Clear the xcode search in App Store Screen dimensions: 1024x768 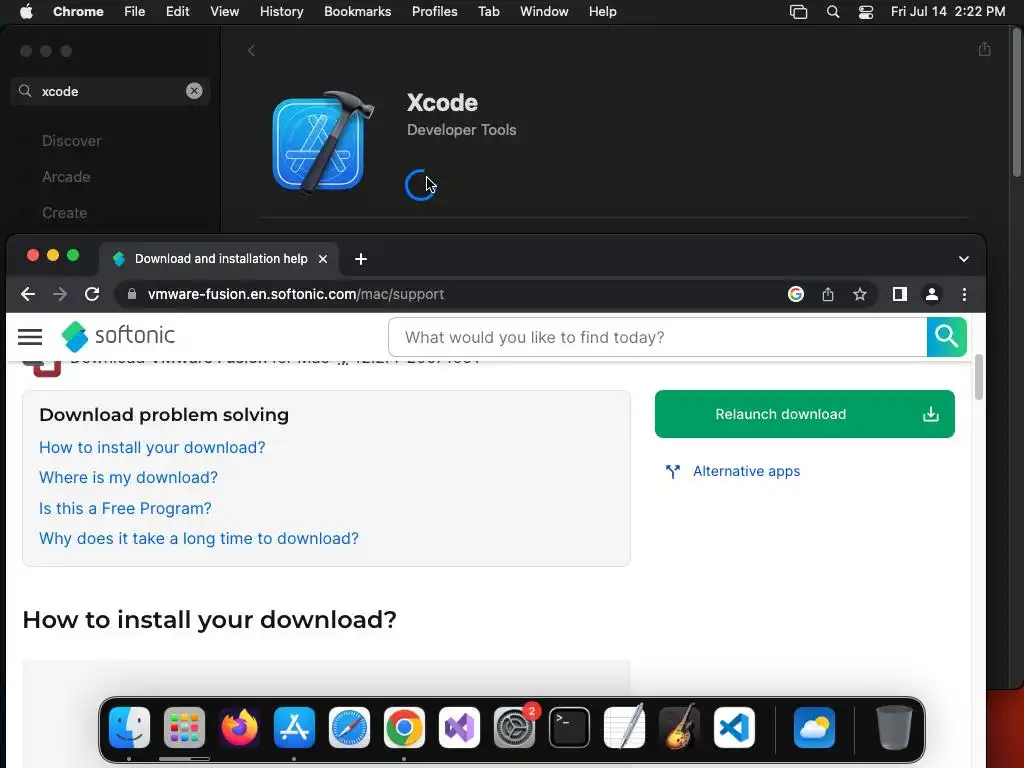[x=194, y=91]
